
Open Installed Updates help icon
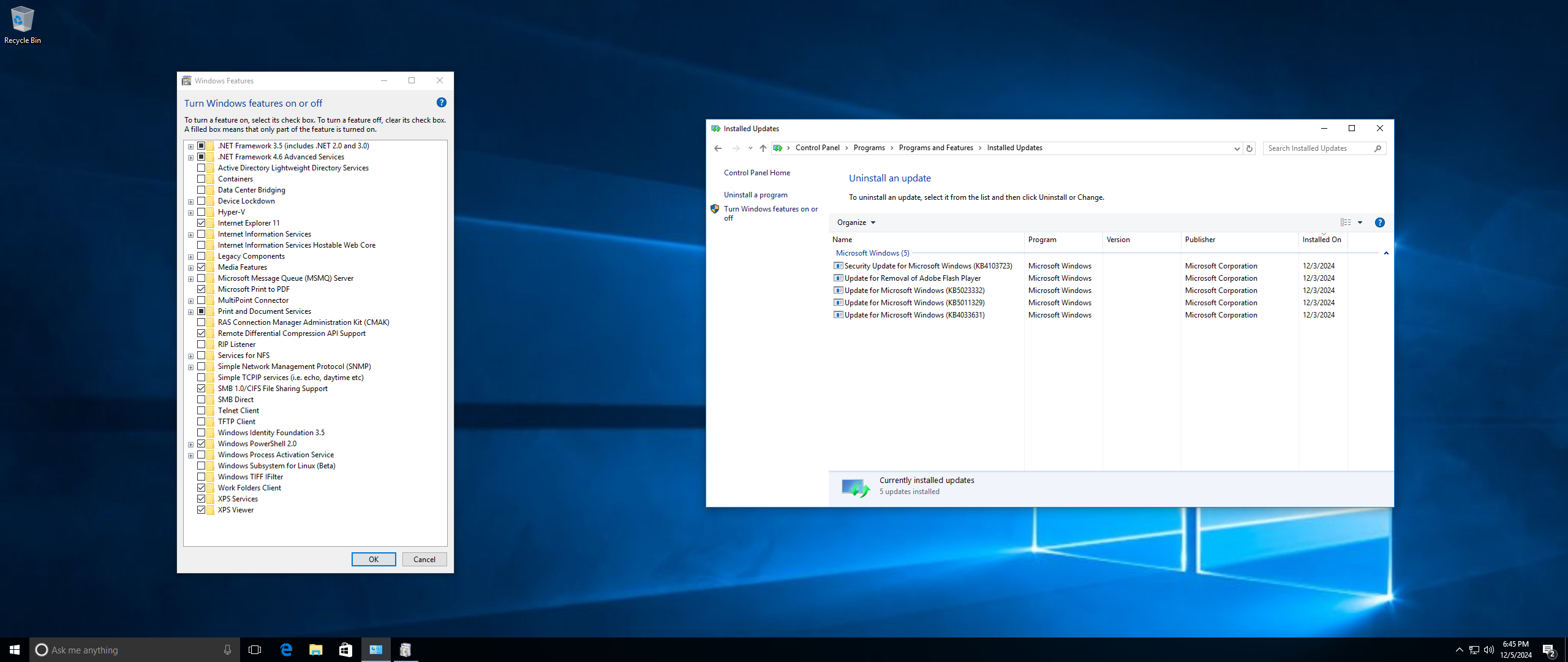coord(1379,223)
